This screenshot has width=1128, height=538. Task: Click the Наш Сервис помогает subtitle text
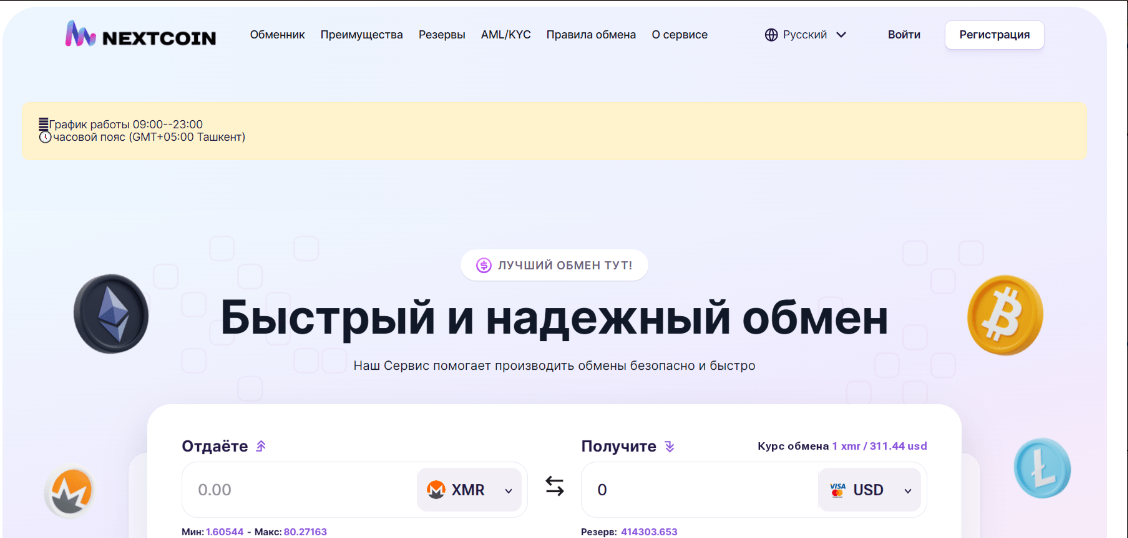click(555, 366)
